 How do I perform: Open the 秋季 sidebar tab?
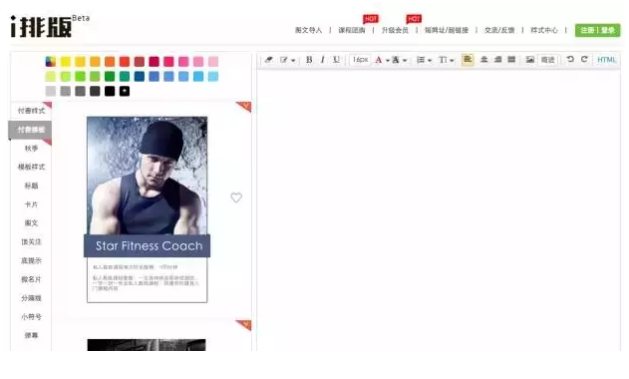click(x=31, y=148)
